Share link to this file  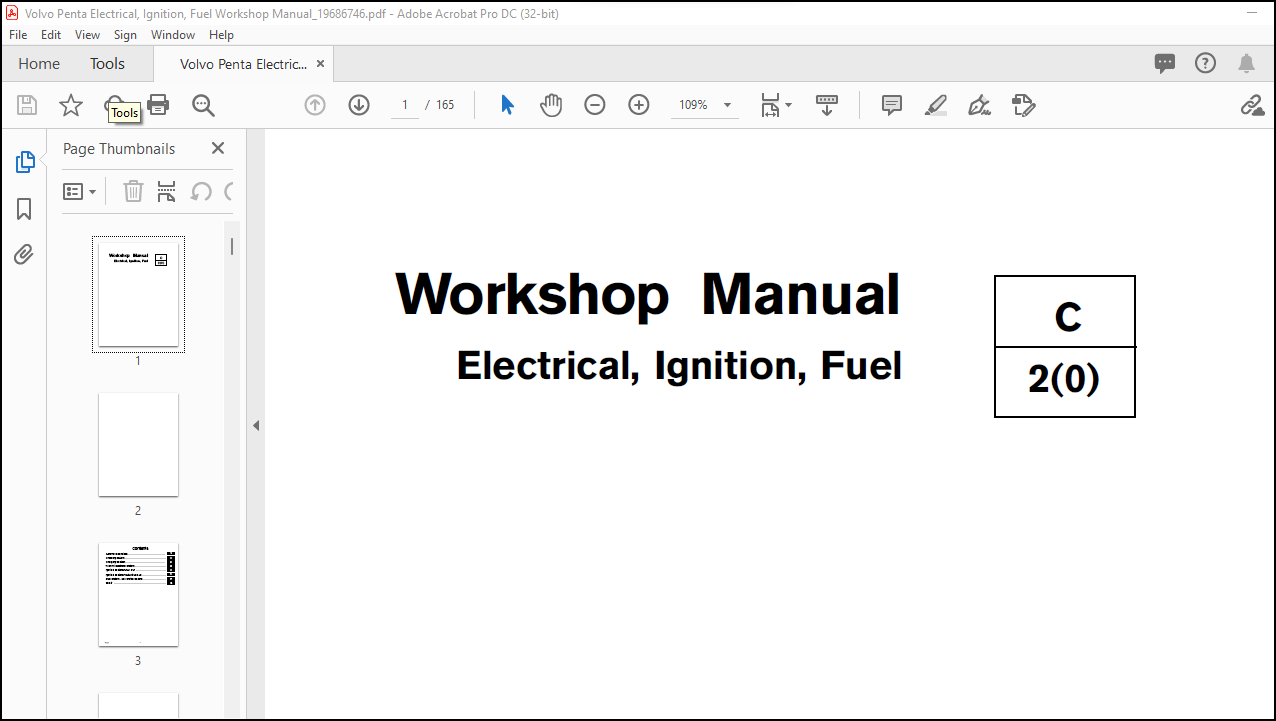[x=1252, y=105]
